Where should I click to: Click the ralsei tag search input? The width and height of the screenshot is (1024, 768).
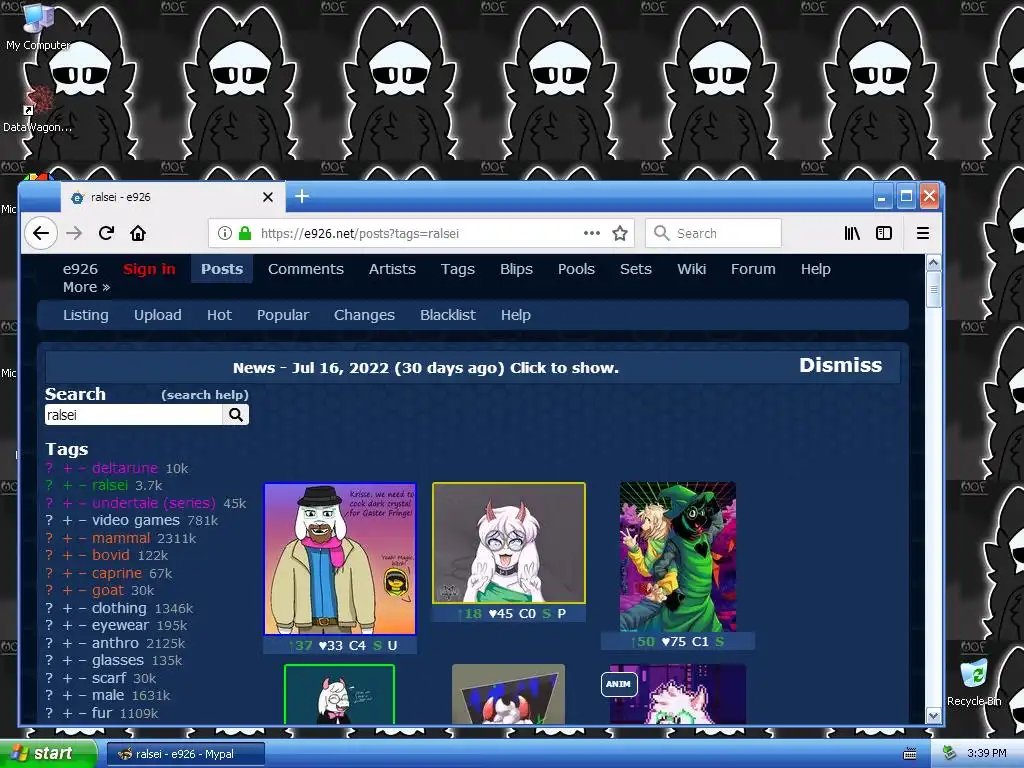[134, 415]
